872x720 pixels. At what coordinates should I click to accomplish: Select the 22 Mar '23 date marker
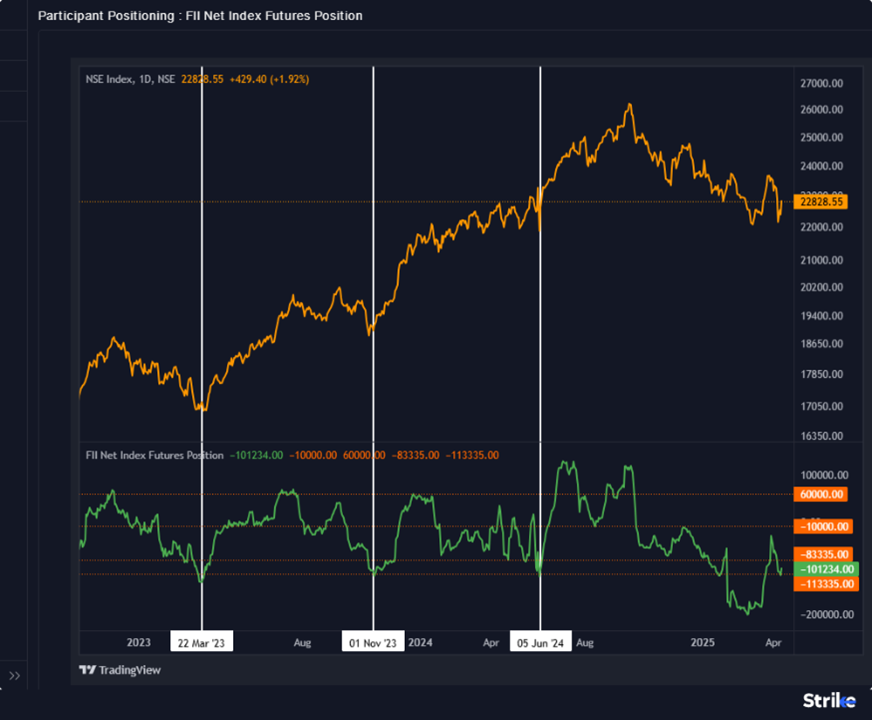point(201,642)
